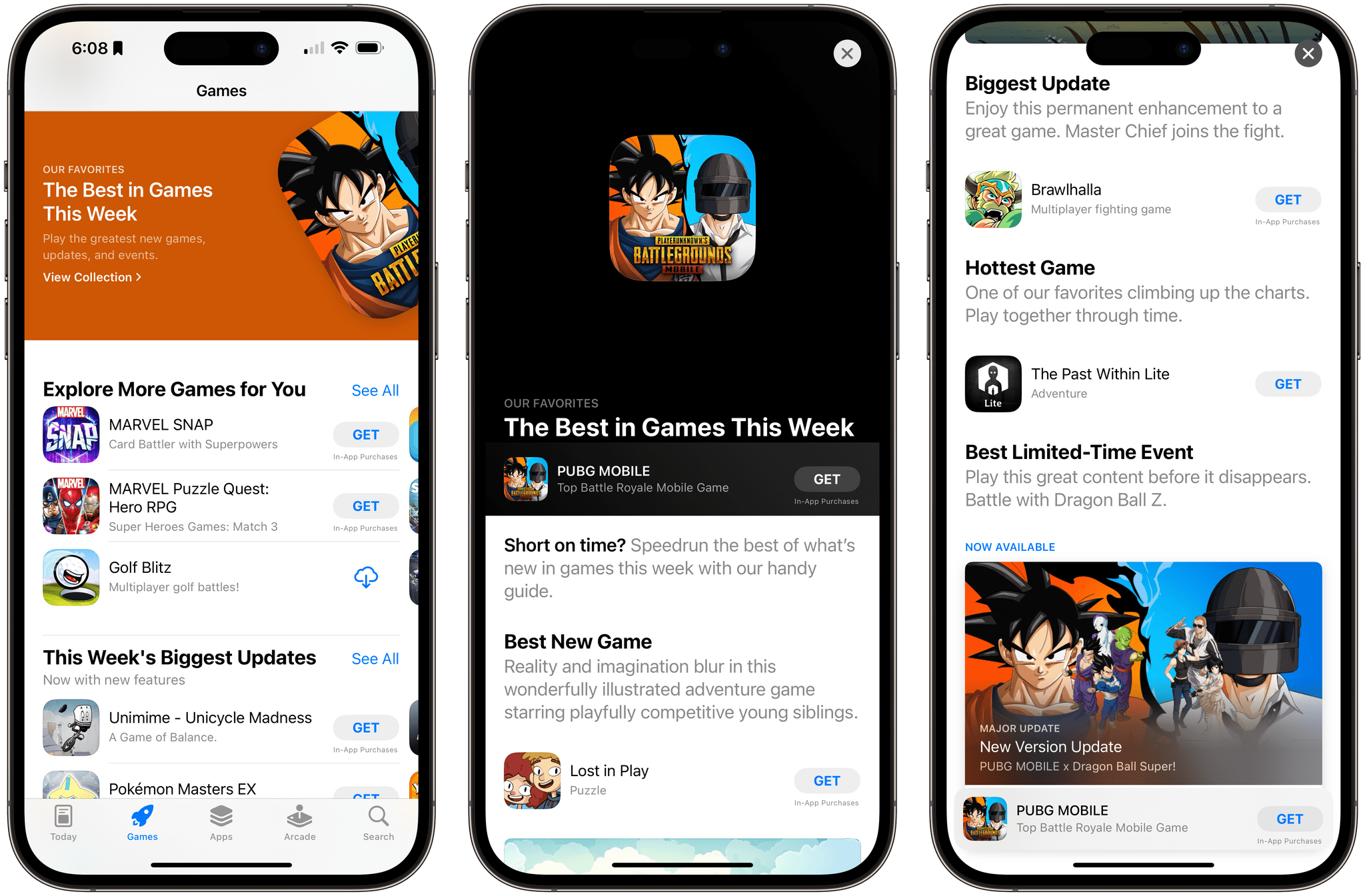Tap the Unimime Unicycle Madness app icon

point(67,731)
